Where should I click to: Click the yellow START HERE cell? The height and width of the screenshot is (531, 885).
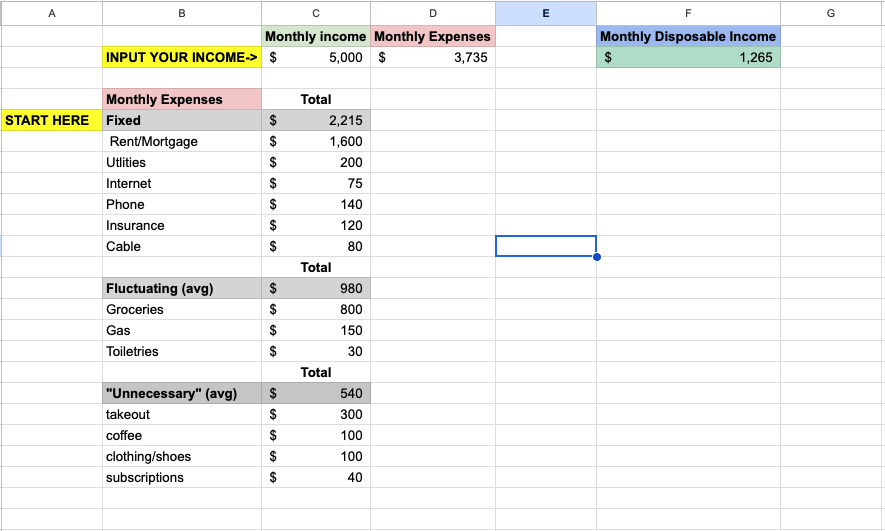(51, 120)
